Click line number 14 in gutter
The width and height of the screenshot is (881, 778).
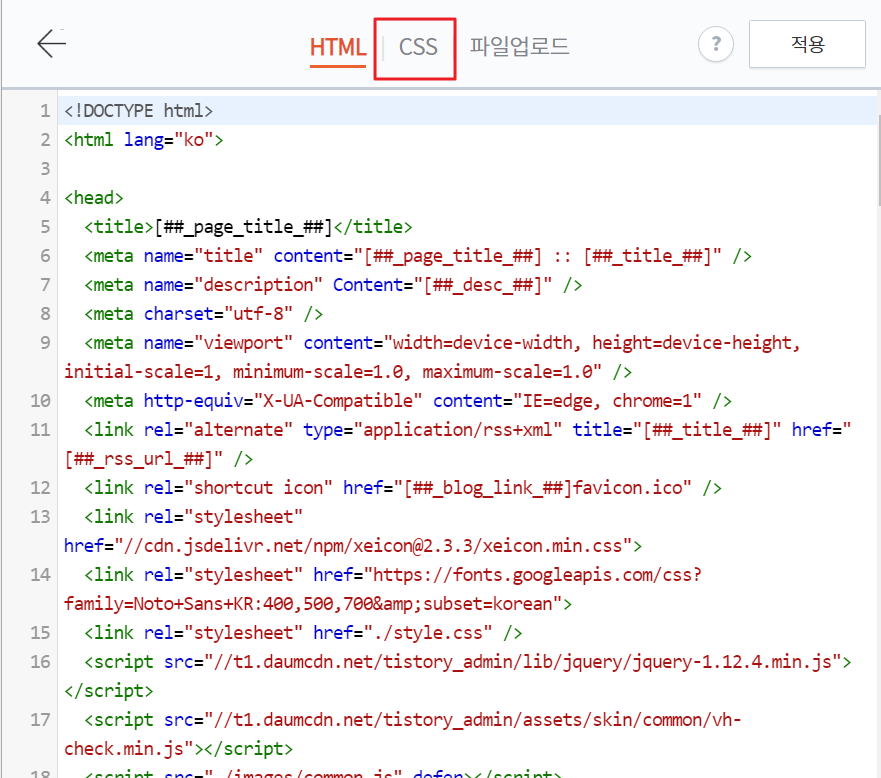[40, 575]
